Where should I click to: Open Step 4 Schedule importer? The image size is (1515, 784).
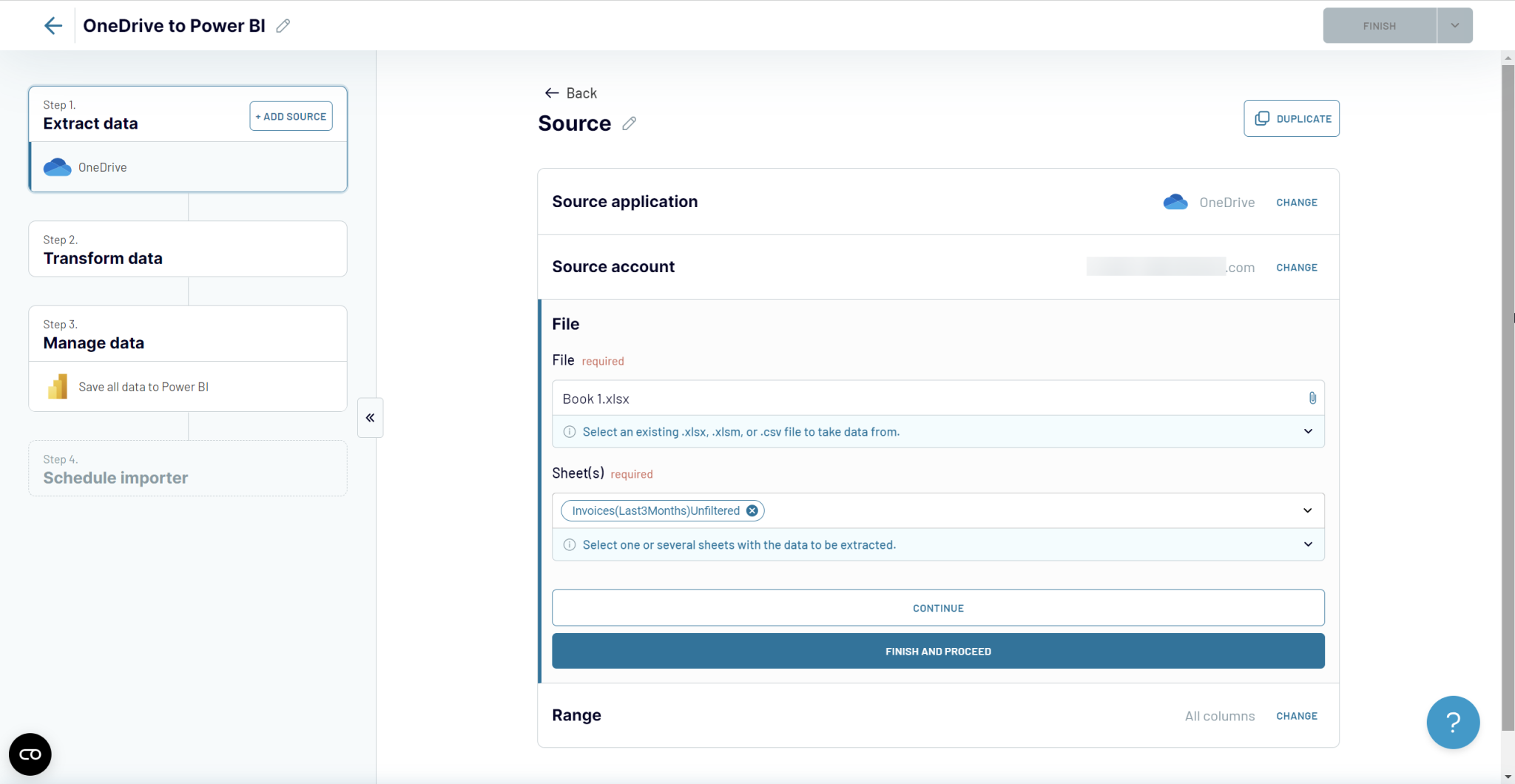coord(187,468)
